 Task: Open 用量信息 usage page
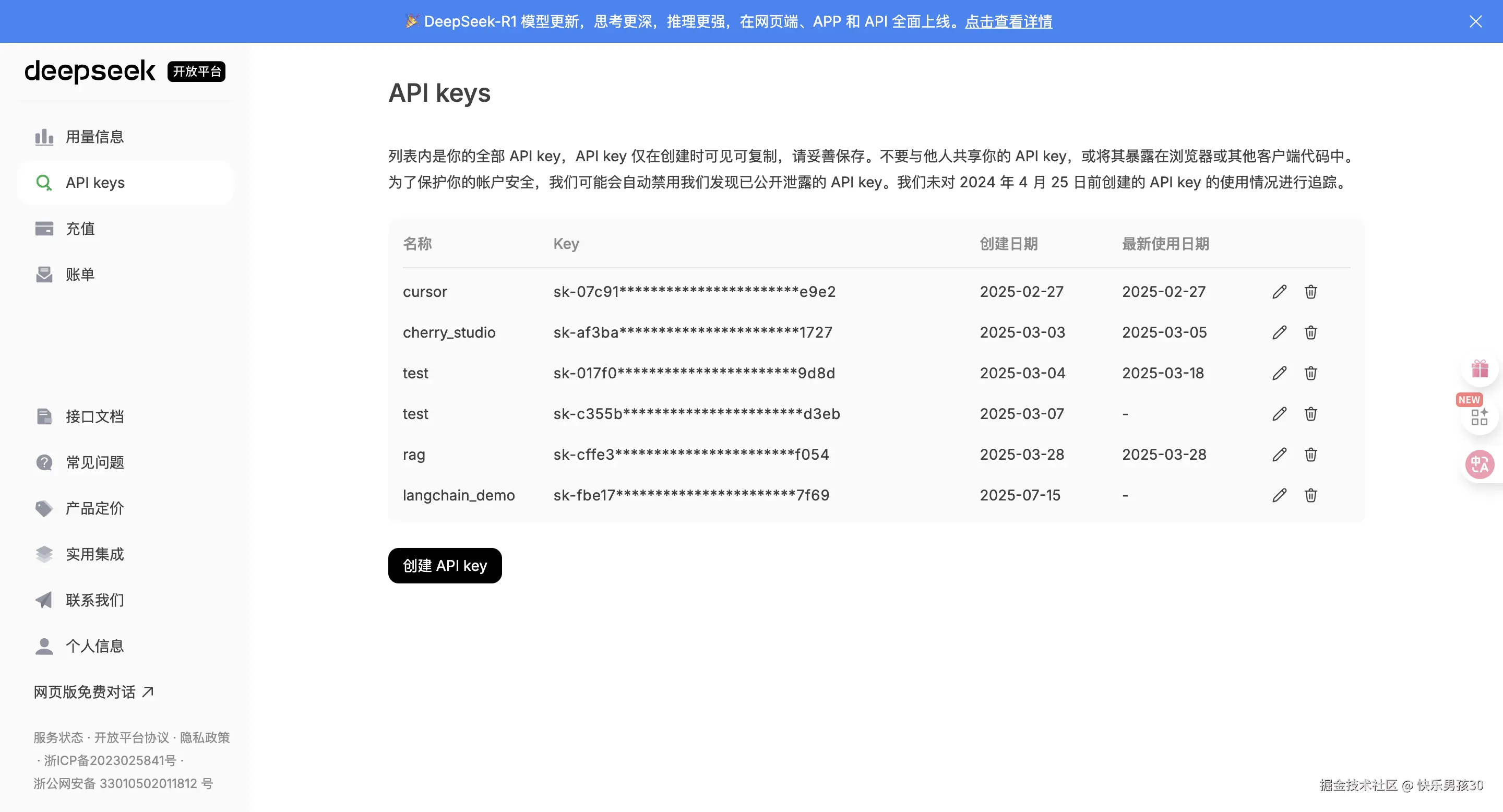click(x=94, y=137)
